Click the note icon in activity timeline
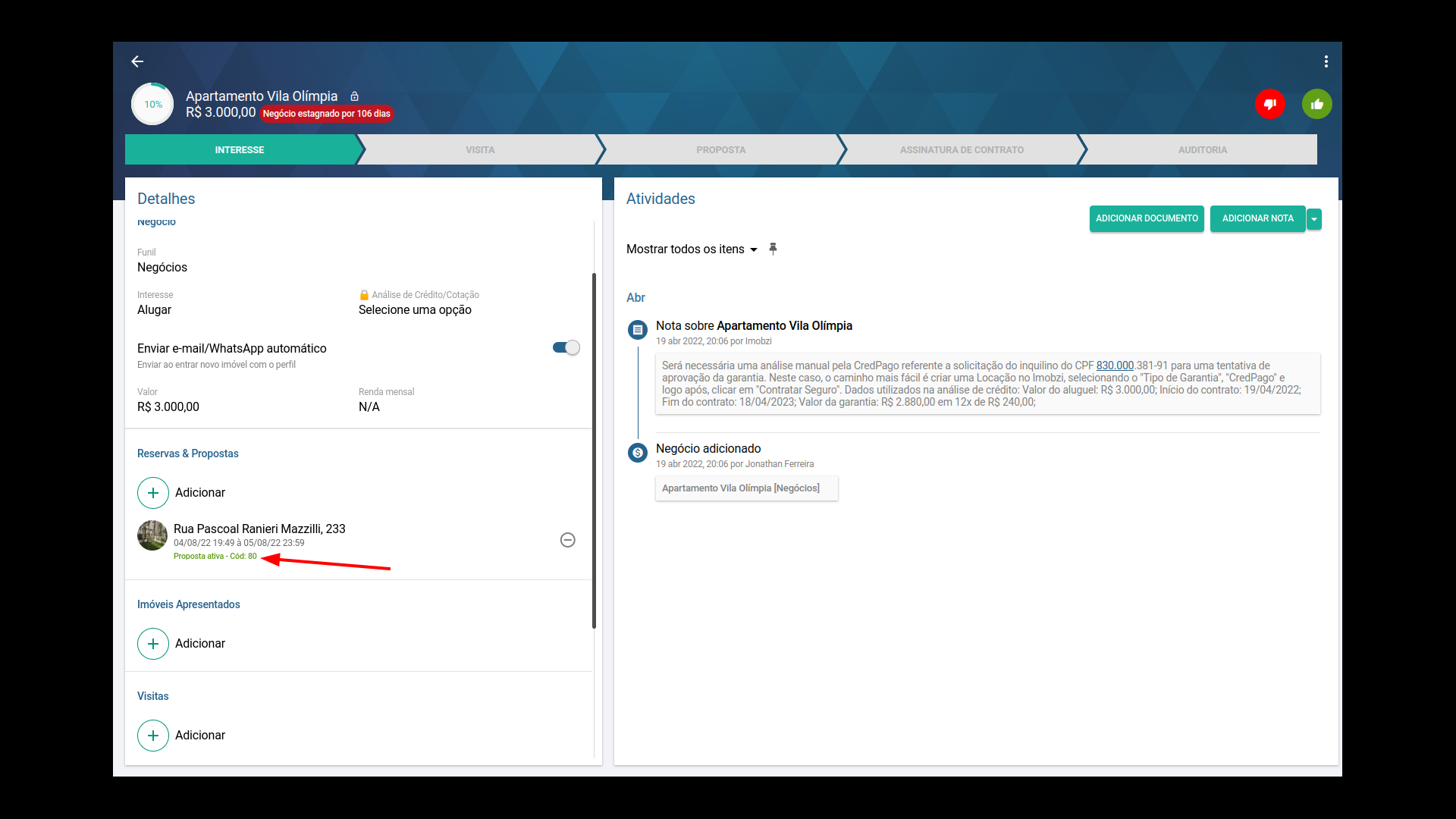 pos(638,330)
